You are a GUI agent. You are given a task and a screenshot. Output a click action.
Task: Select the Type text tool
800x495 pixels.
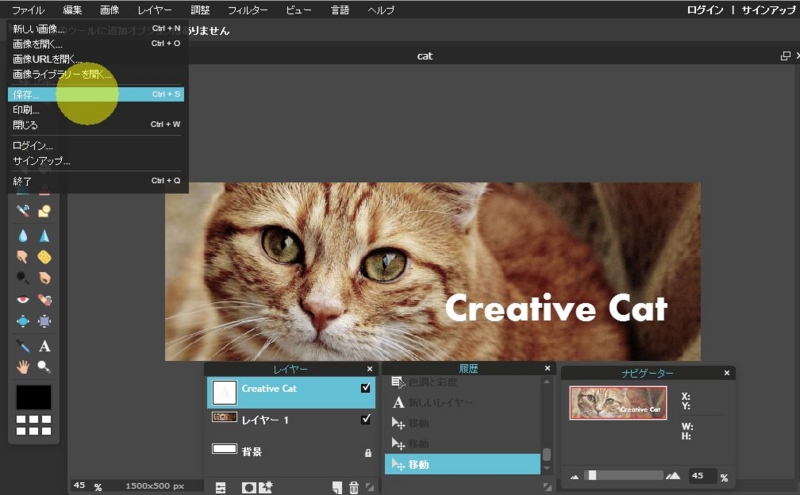[44, 346]
